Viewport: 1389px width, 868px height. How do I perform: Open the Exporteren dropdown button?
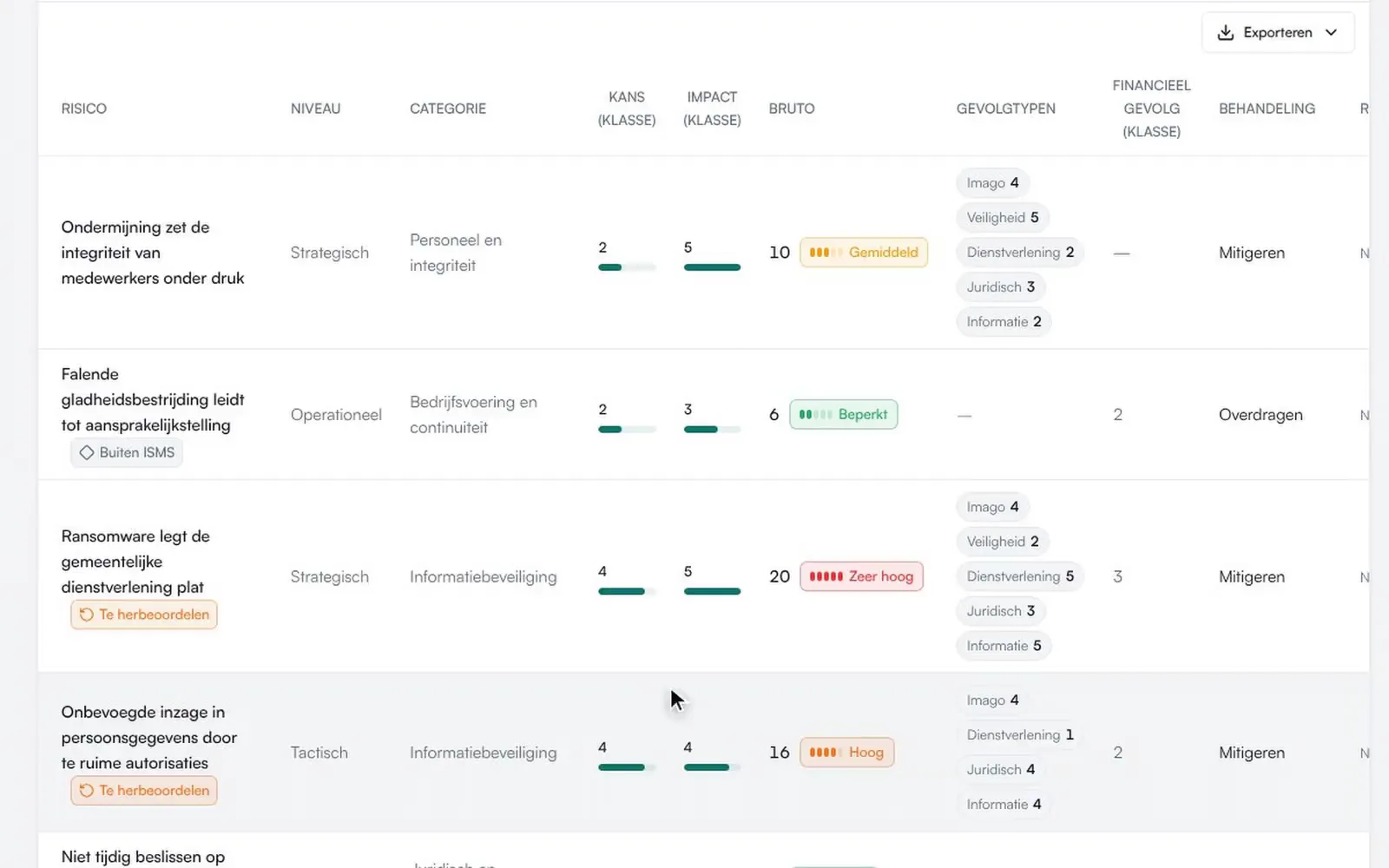1278,32
